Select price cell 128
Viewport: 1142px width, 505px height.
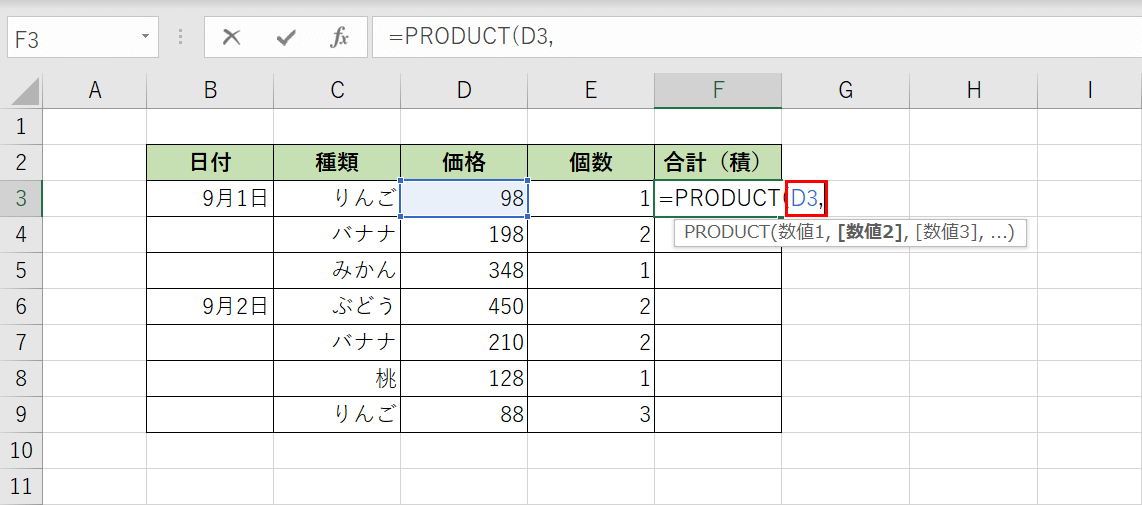[x=464, y=378]
